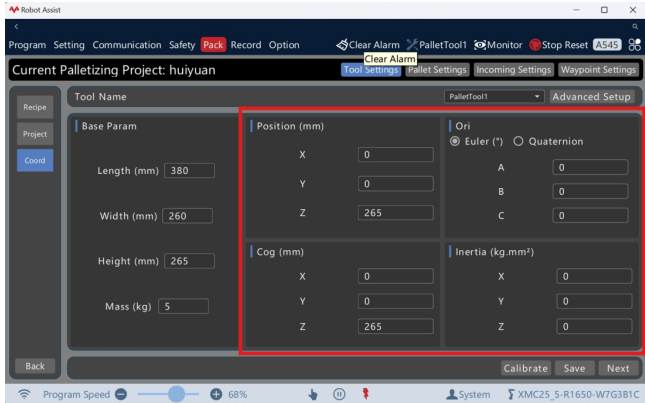Viewport: 645px width, 403px height.
Task: Click the pause circle icon
Action: (339, 394)
